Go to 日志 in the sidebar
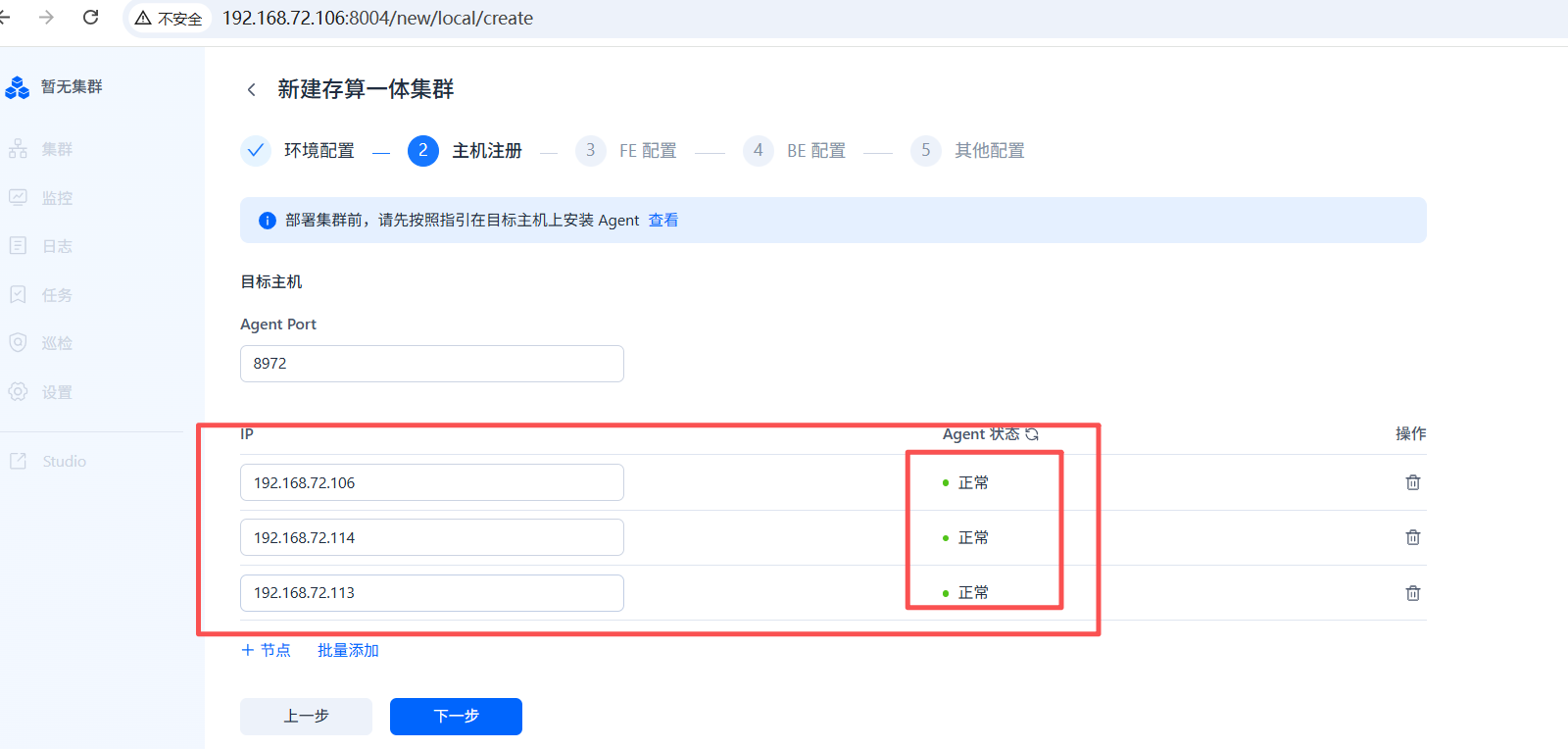1568x749 pixels. click(x=57, y=246)
